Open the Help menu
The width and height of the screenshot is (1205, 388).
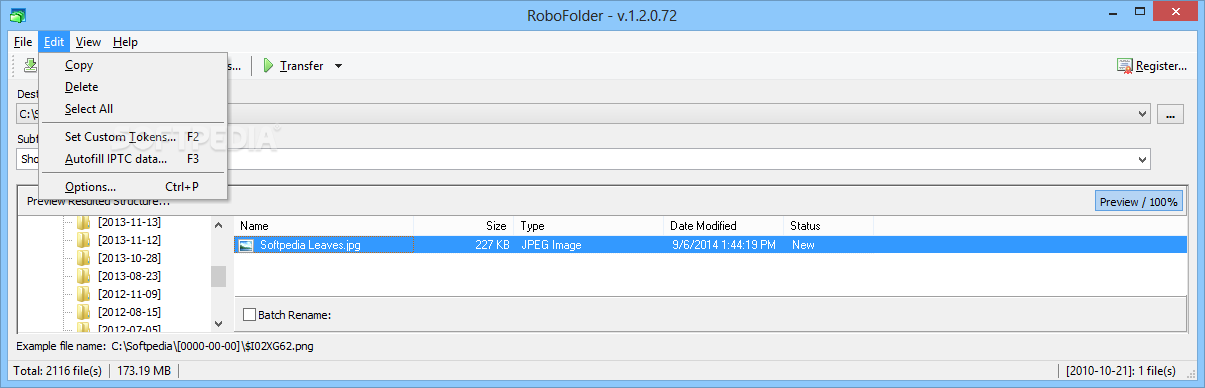pos(125,42)
